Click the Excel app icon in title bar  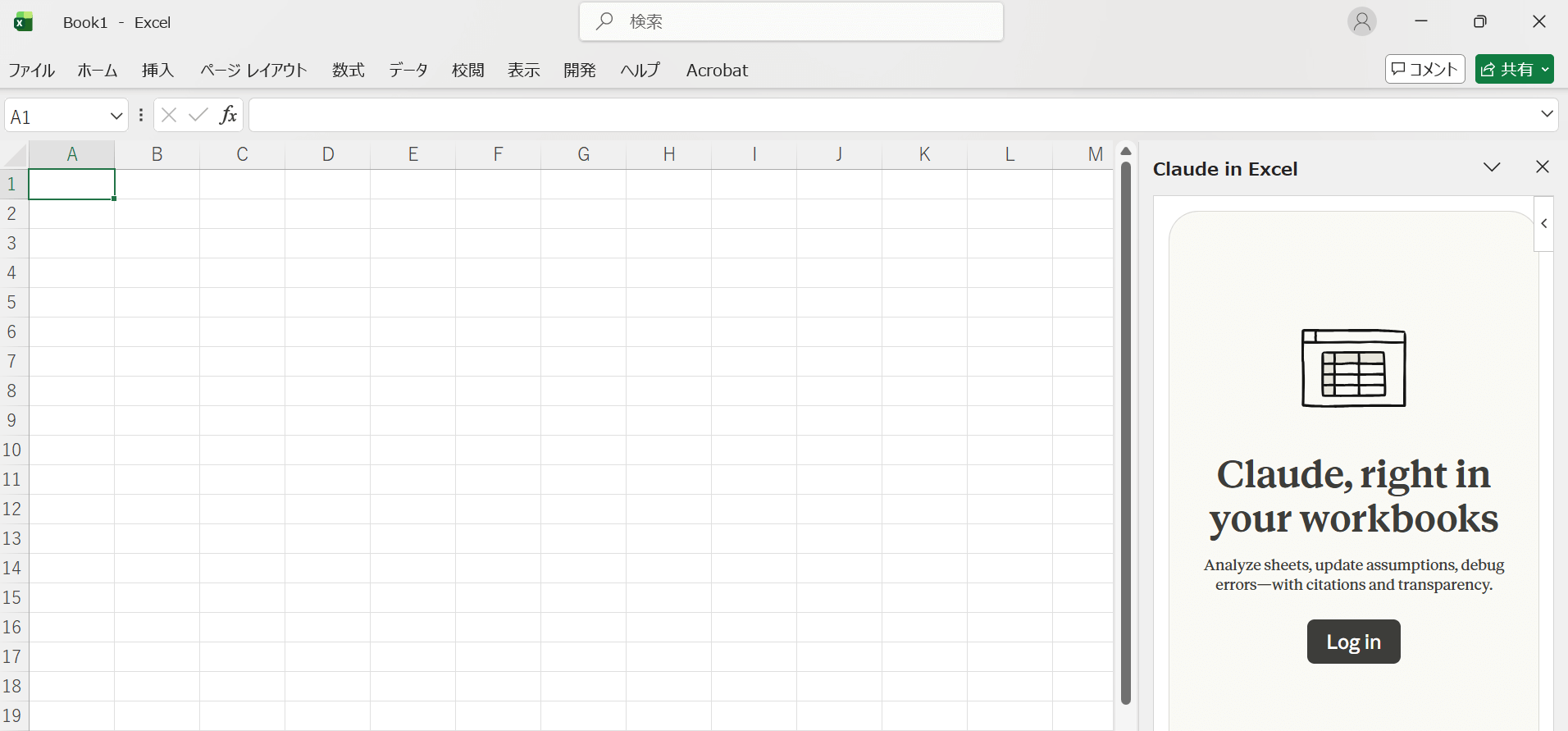23,22
